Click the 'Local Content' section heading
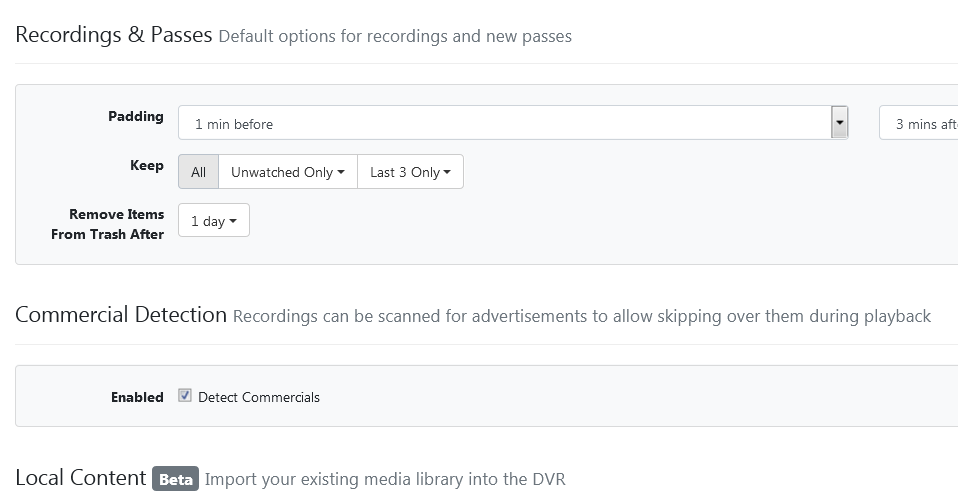The height and width of the screenshot is (494, 958). (81, 478)
